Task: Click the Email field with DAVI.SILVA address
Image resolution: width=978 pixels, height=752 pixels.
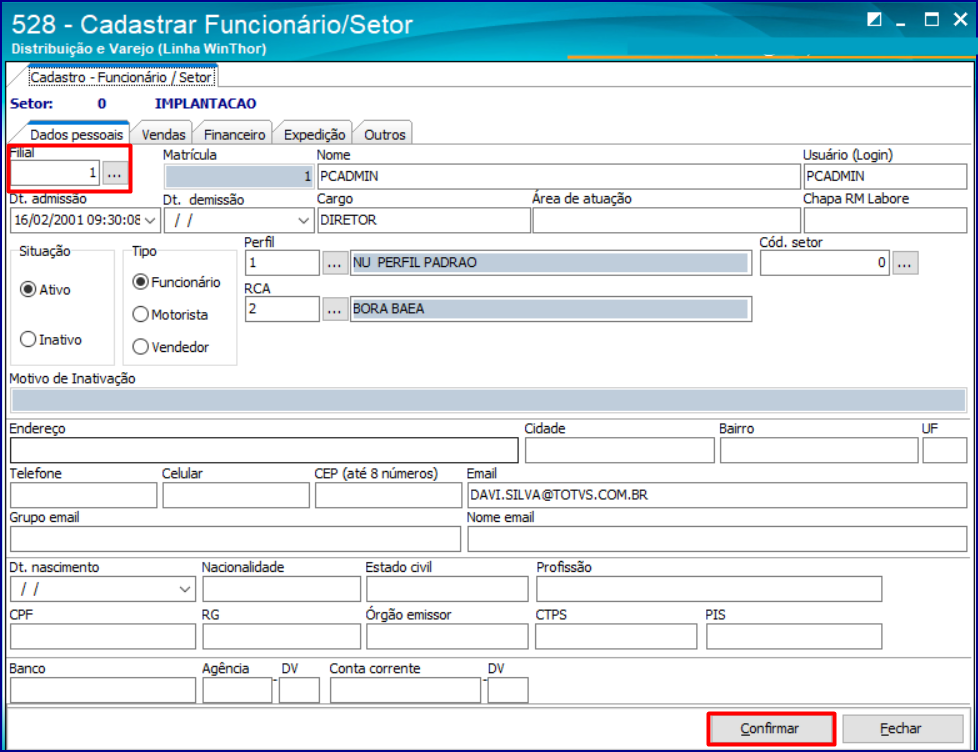Action: pyautogui.click(x=717, y=495)
